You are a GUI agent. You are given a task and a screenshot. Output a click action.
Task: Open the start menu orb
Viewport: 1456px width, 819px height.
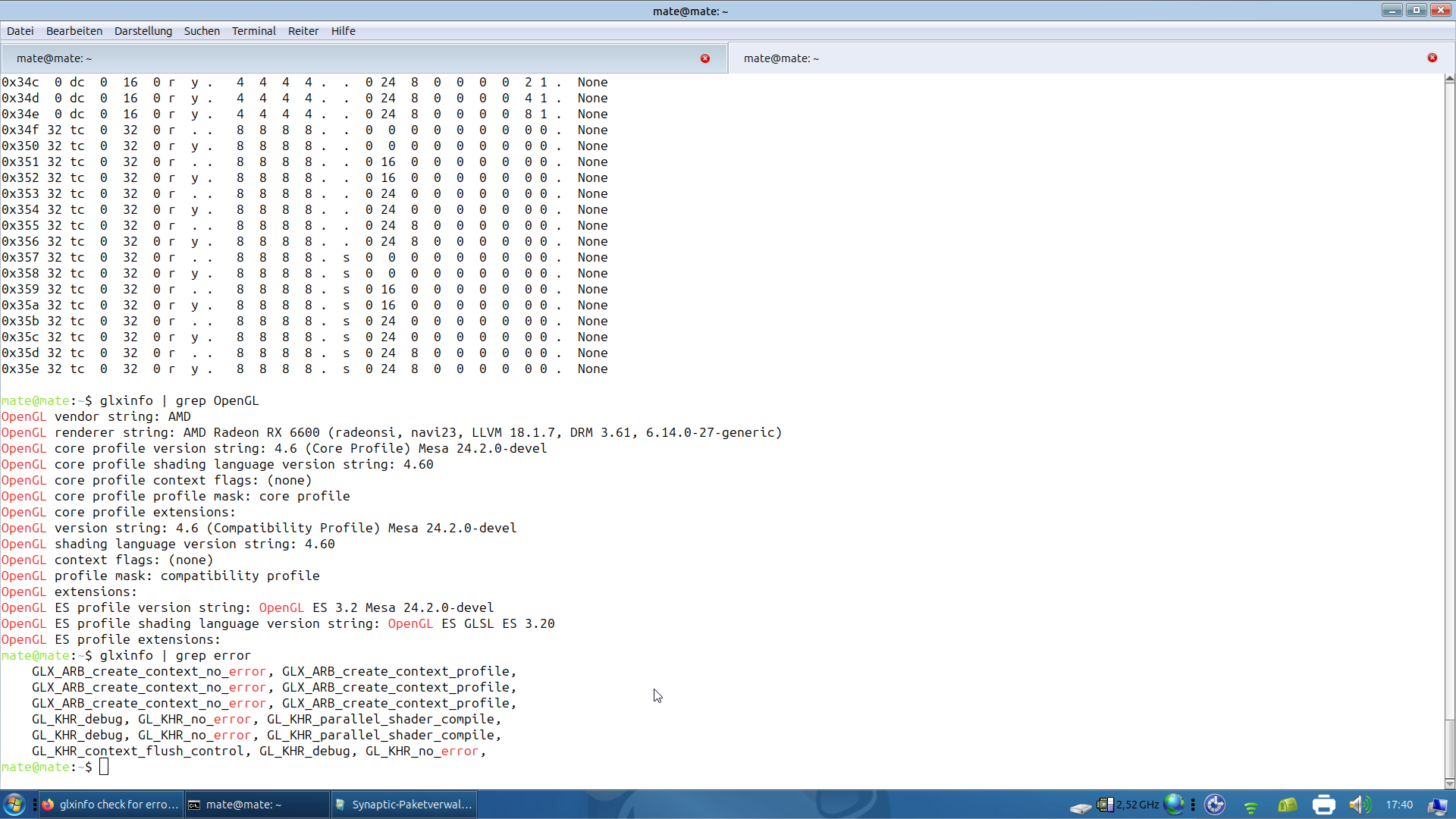pos(14,804)
